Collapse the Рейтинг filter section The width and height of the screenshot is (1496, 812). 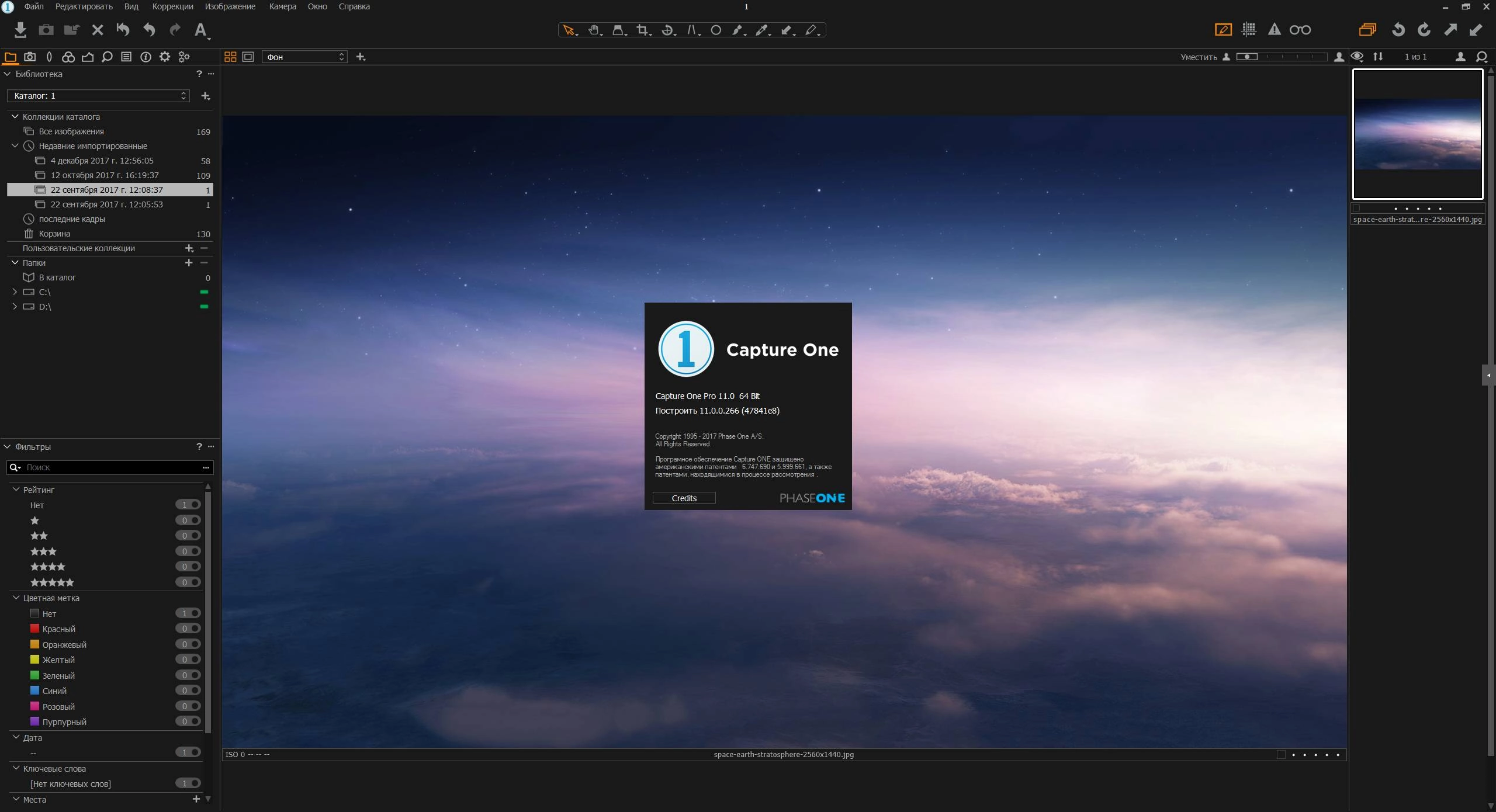(16, 490)
